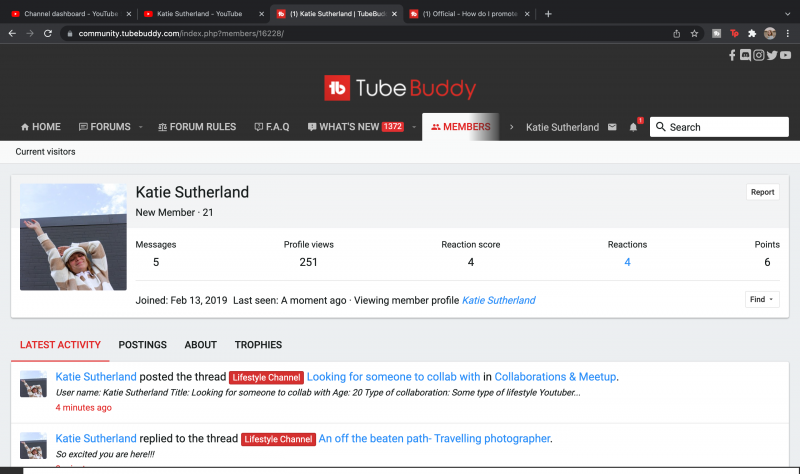Open the Chrome extensions puzzle icon

pos(751,33)
